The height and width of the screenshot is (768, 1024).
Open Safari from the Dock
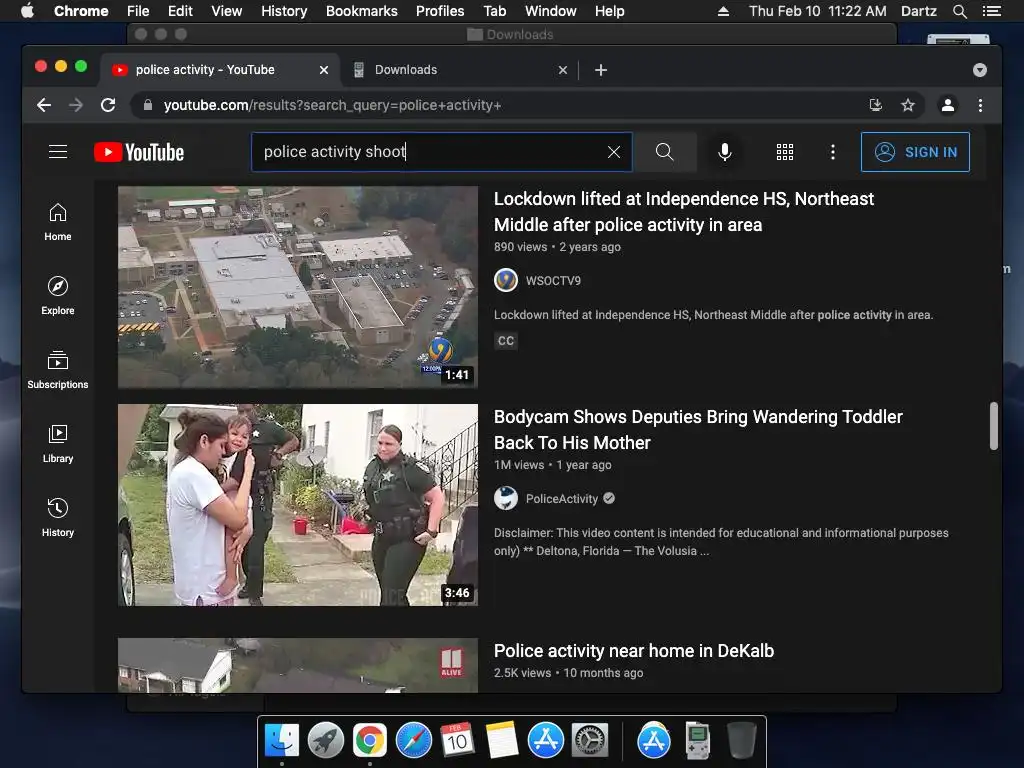[413, 741]
